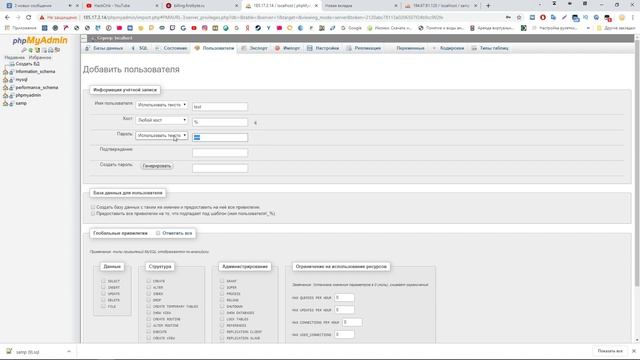Screen dimensions: 640x360
Task: Click the host value field
Action: coord(220,122)
